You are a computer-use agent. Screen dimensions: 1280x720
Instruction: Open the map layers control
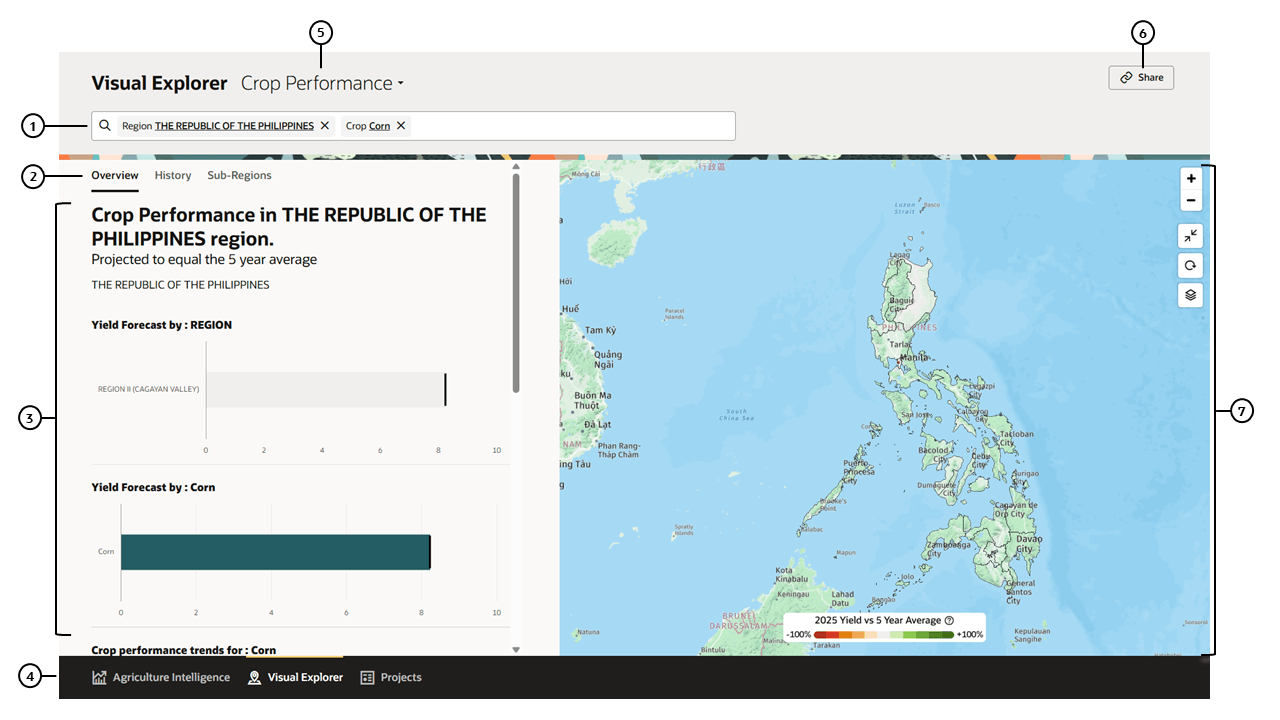tap(1190, 294)
